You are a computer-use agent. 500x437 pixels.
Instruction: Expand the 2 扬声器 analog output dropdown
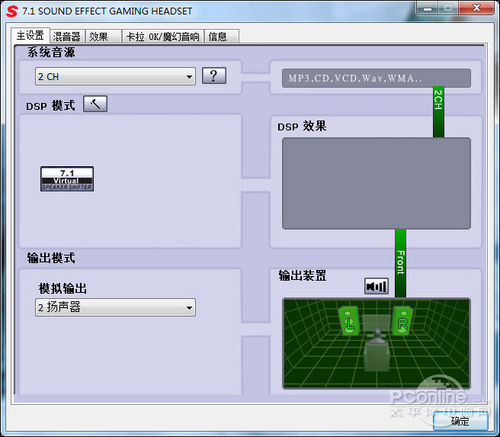click(x=115, y=307)
